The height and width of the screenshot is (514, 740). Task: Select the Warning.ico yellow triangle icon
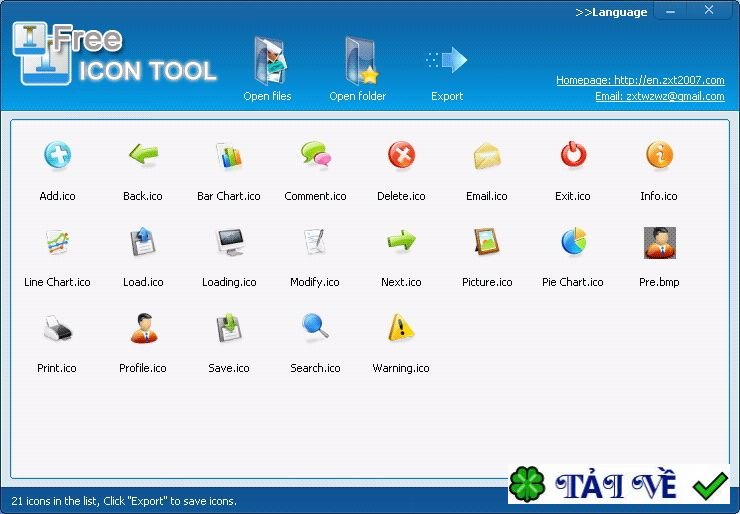[x=401, y=327]
